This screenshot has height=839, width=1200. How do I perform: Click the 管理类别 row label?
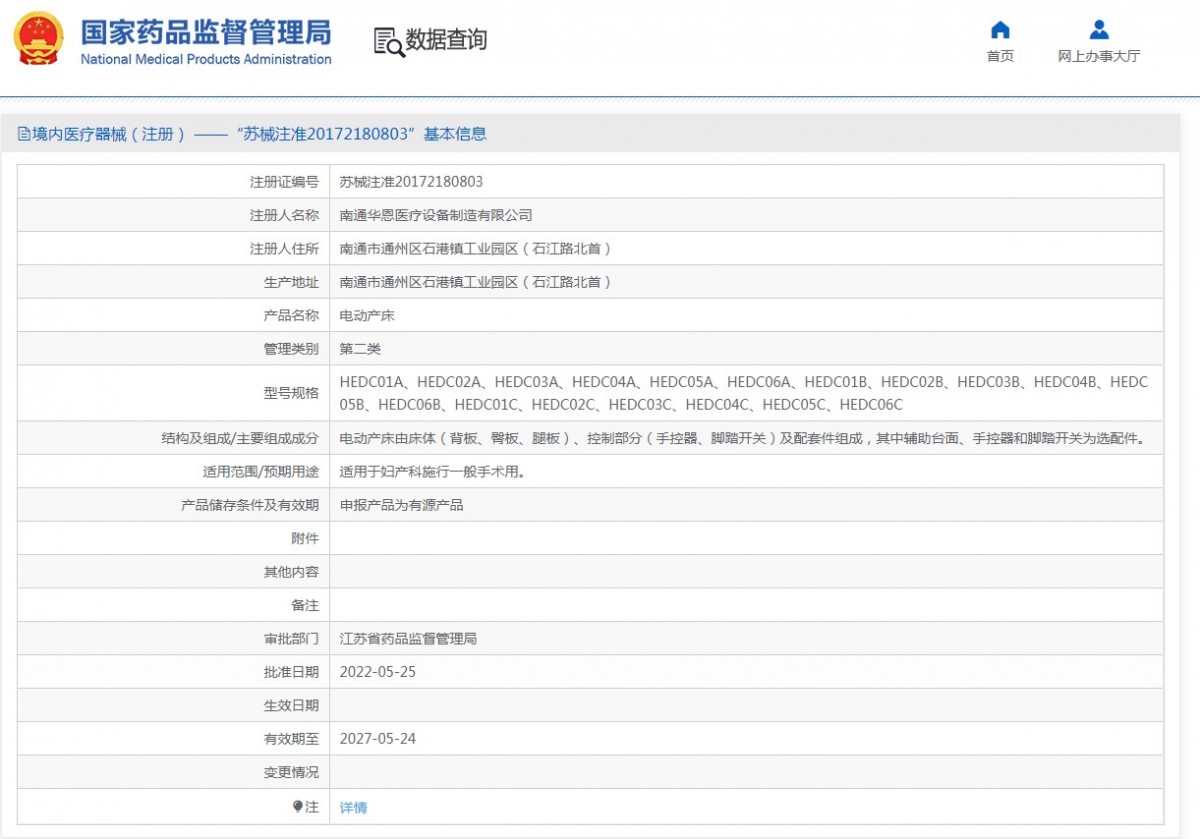point(291,349)
